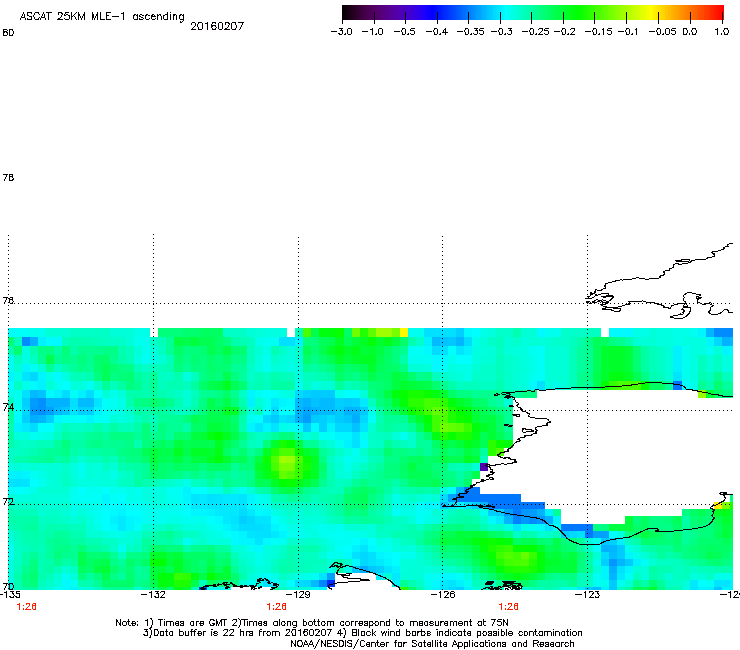Click the latitude label 78
The width and height of the screenshot is (740, 650).
coord(8,177)
